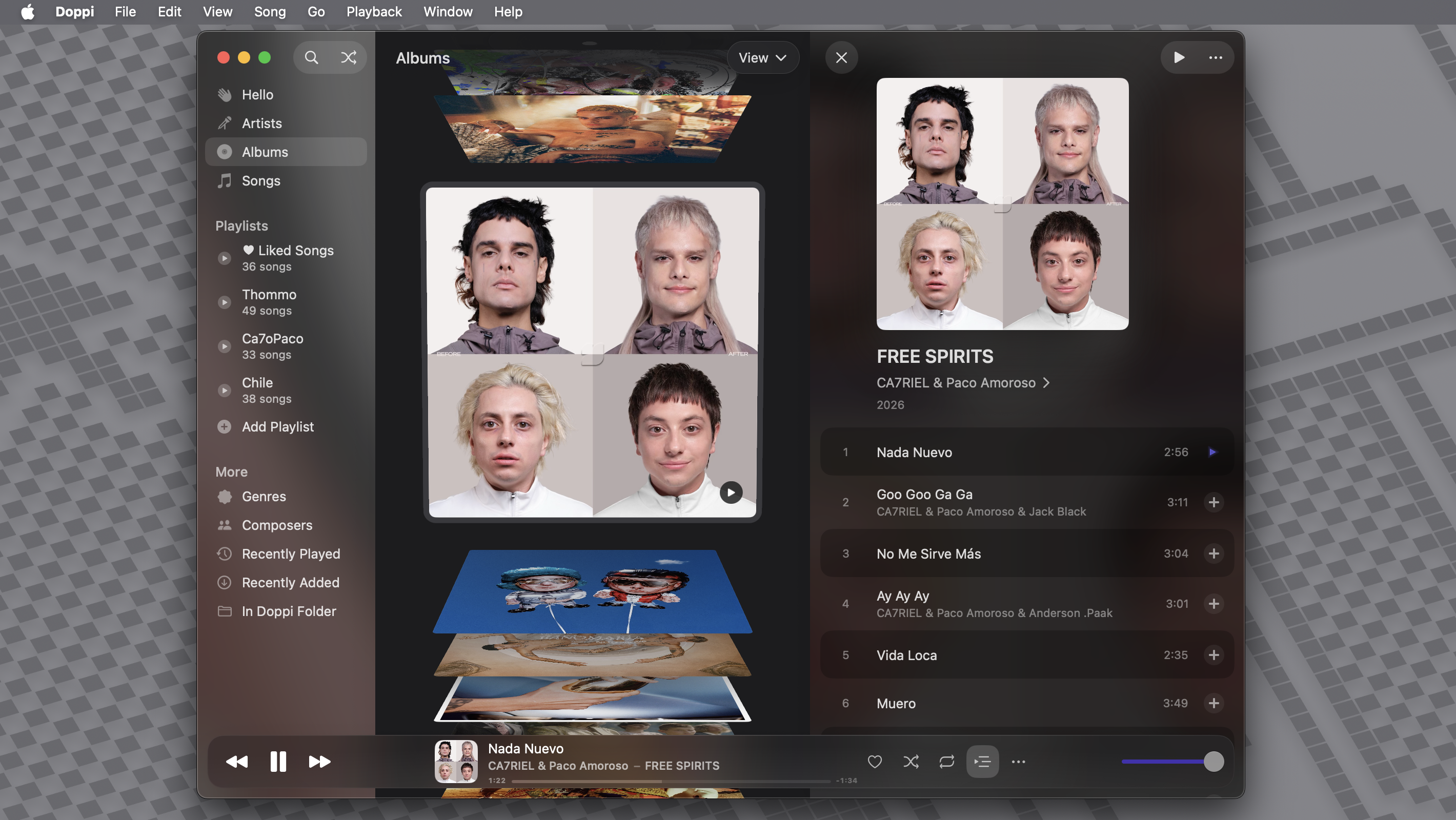Screen dimensions: 1456x820
Task: Open the Hello section
Action: (286, 94)
